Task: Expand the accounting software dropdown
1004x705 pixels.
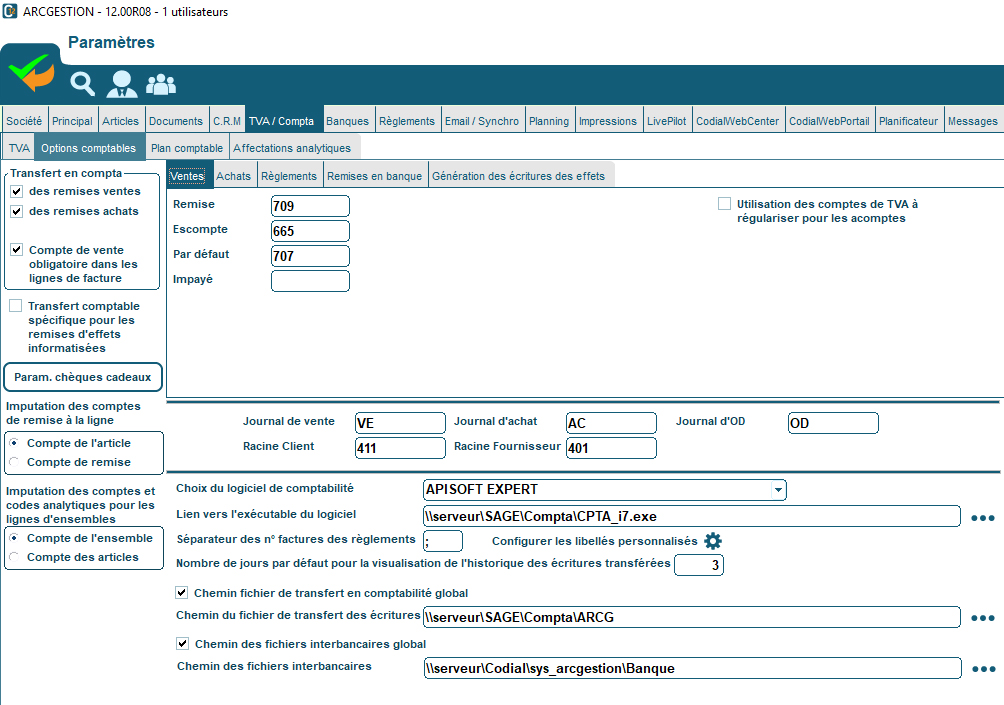Action: click(777, 490)
